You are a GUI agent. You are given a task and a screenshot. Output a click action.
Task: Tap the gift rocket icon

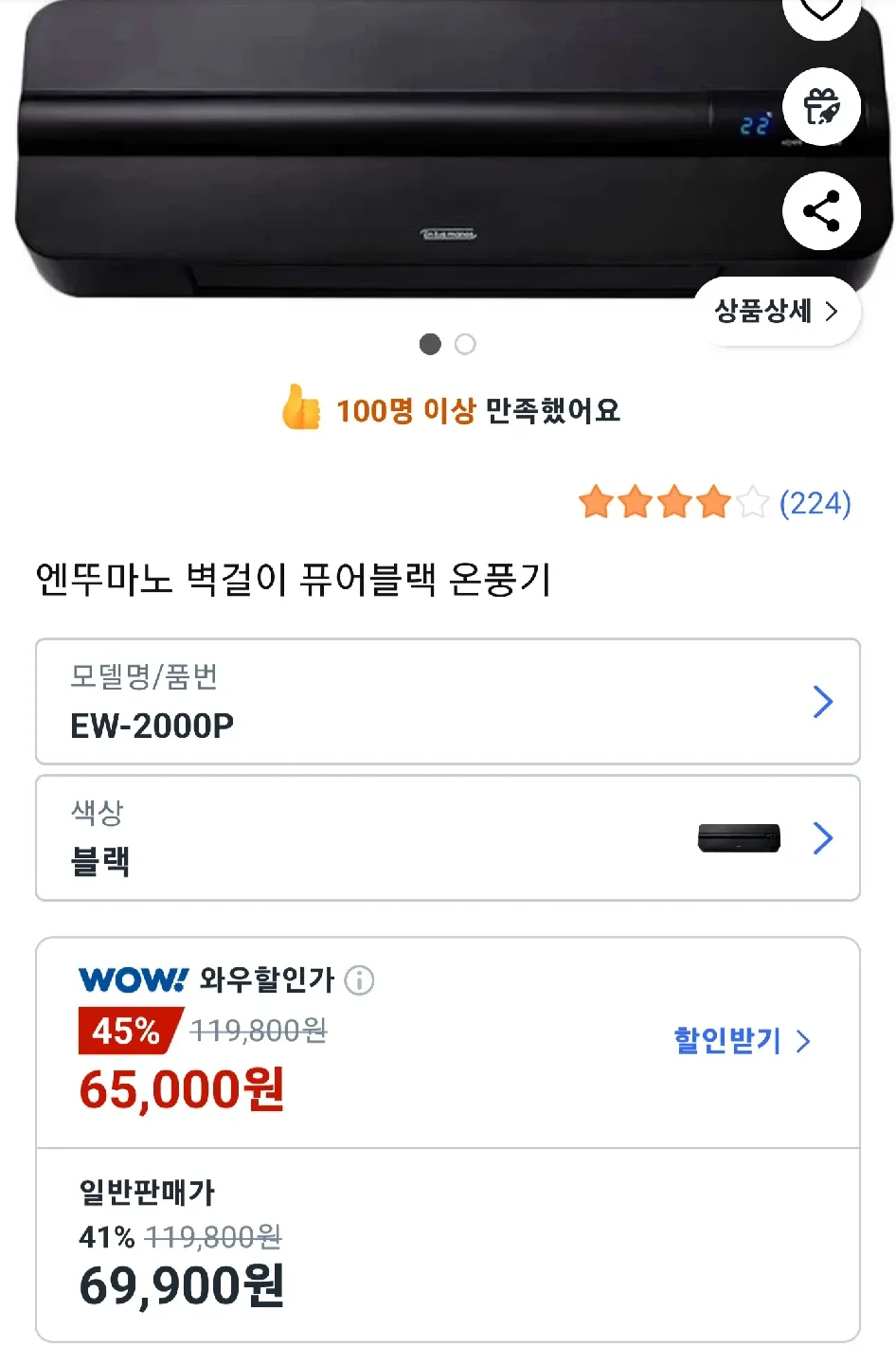tap(821, 107)
